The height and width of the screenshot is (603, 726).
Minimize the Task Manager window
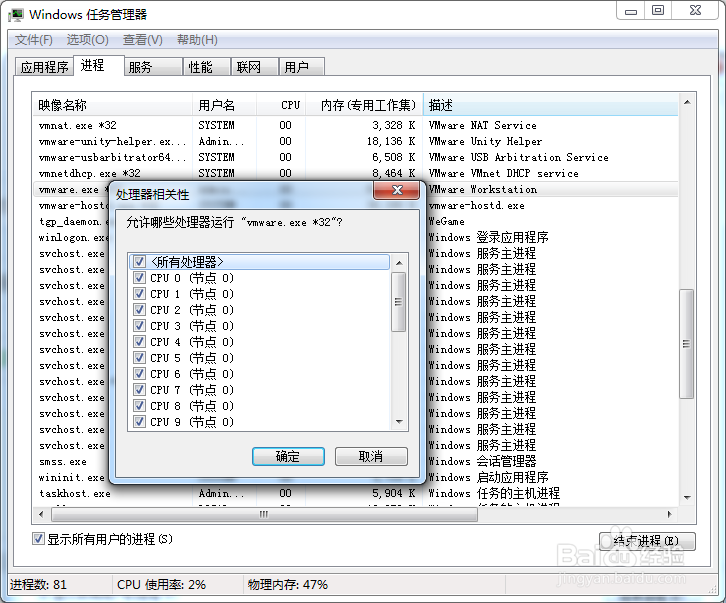point(631,11)
